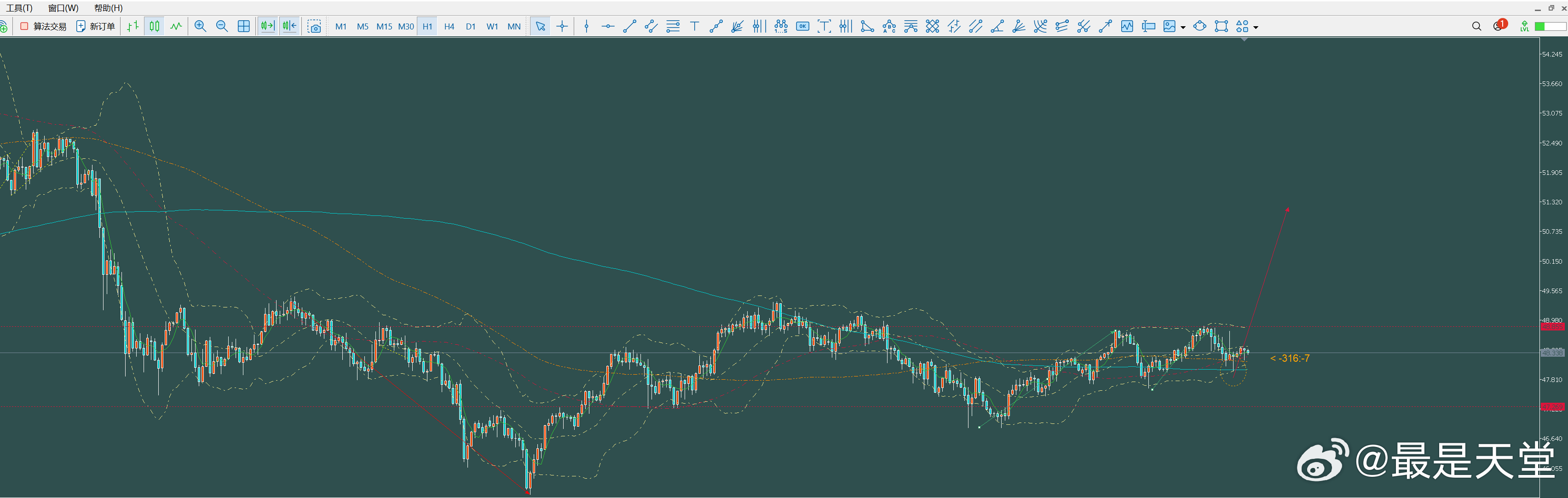Toggle chart auto-scroll to latest bar
The image size is (1568, 498).
click(267, 26)
